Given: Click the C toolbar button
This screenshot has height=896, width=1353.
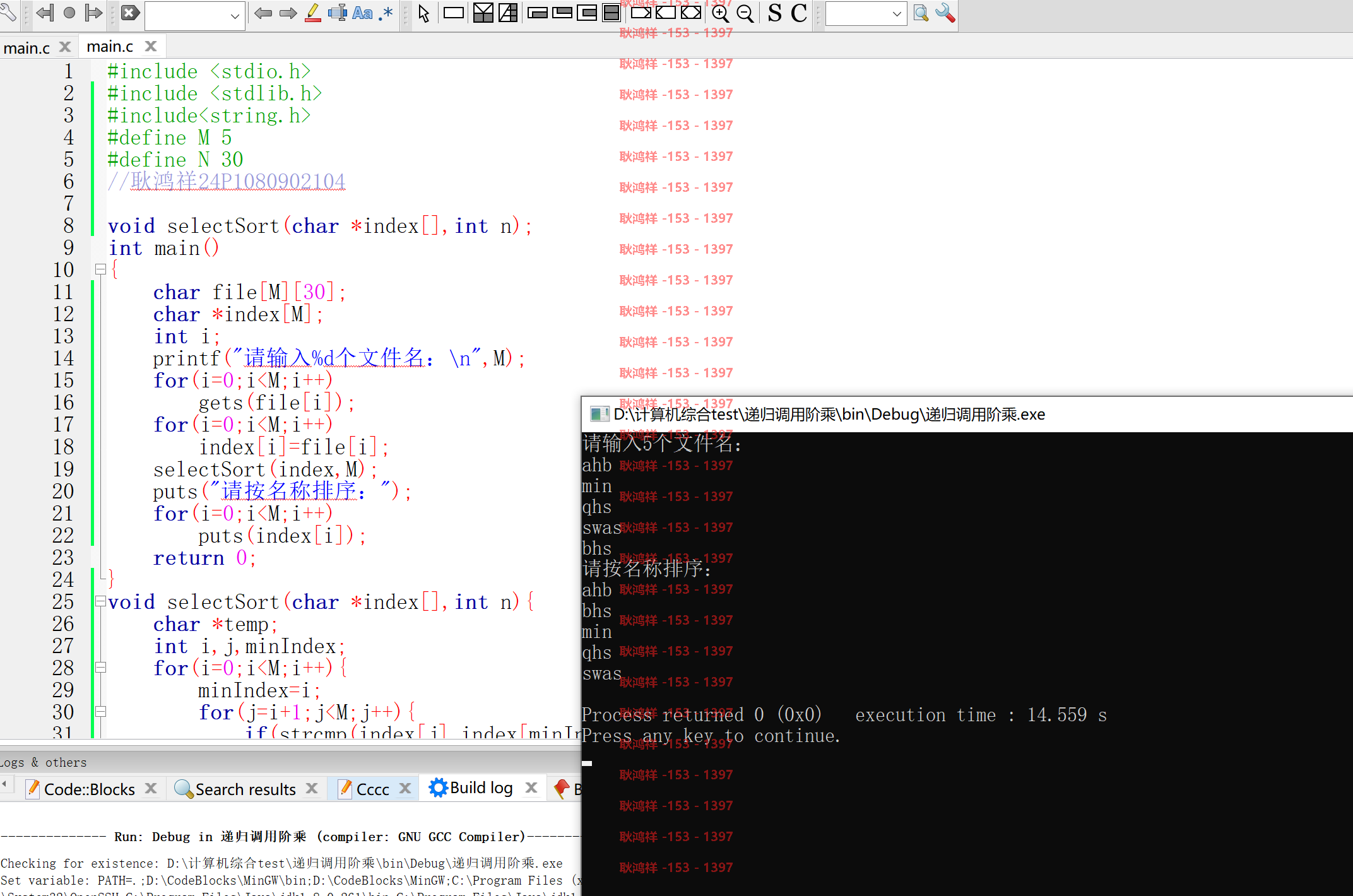Looking at the screenshot, I should [799, 13].
